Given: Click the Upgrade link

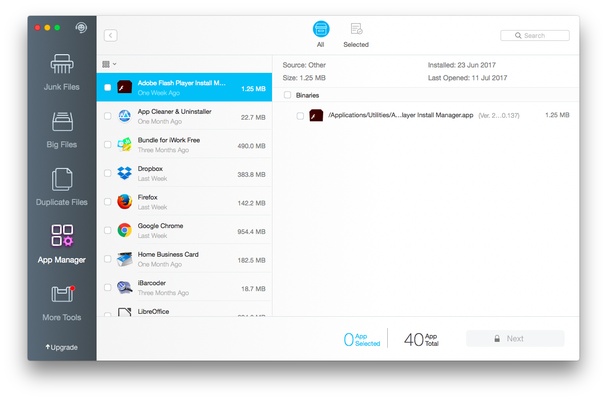Looking at the screenshot, I should [x=62, y=347].
